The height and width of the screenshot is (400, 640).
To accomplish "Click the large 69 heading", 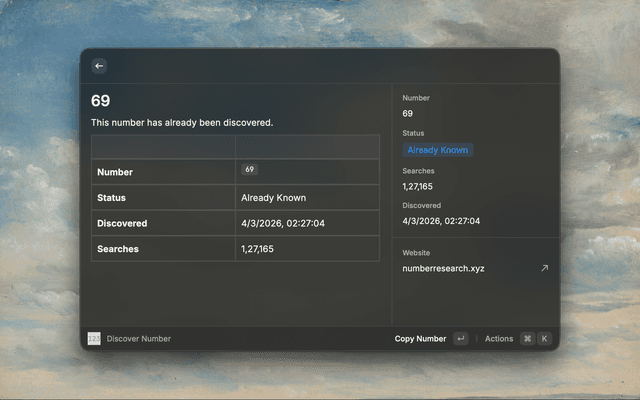I will 100,101.
